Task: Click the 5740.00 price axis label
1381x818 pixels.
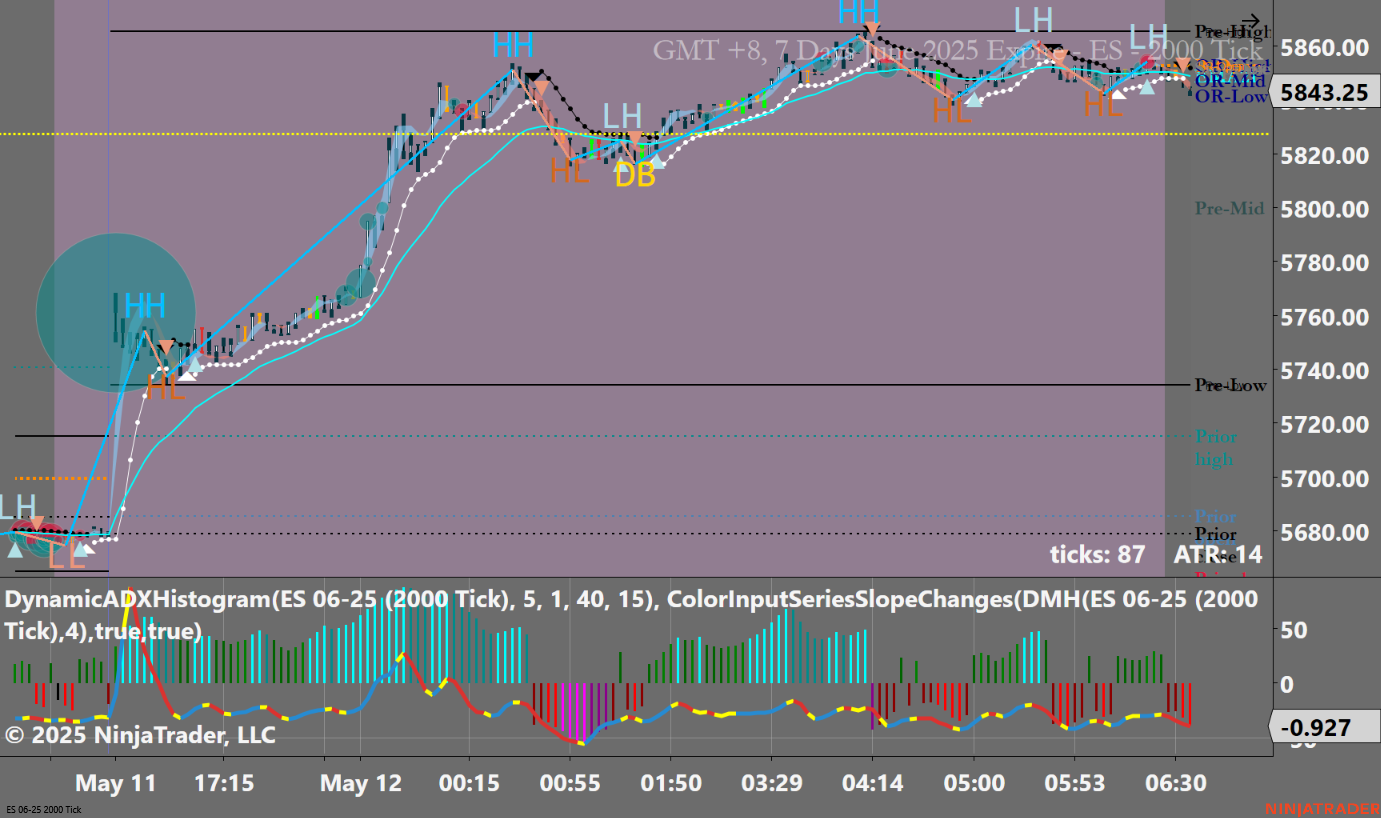Action: (x=1323, y=371)
